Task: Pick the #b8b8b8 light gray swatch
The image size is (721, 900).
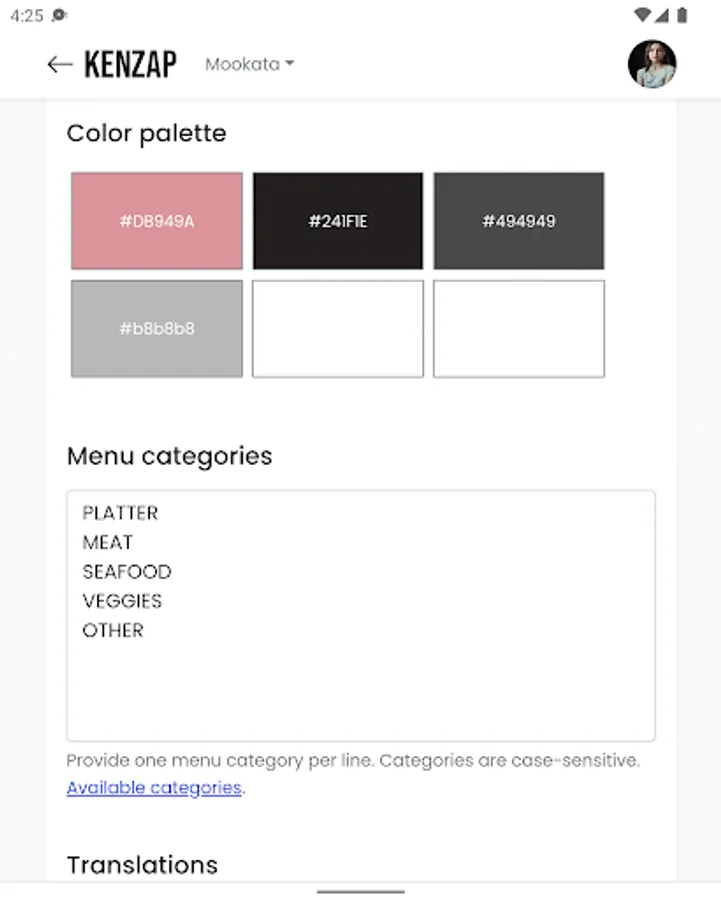Action: pyautogui.click(x=157, y=329)
